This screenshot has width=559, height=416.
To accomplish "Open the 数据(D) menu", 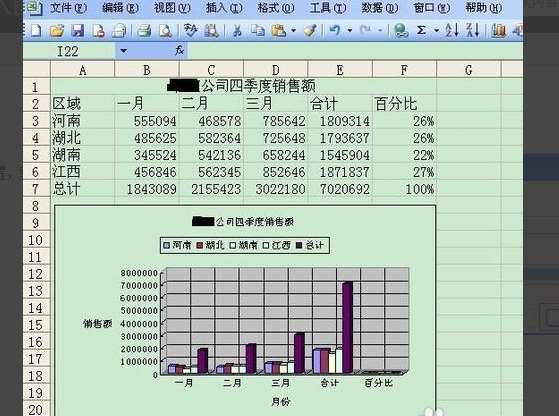I will [380, 8].
